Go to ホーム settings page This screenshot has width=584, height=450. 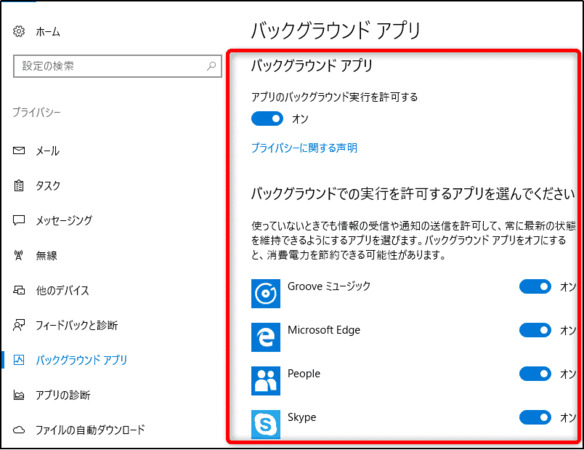(x=48, y=32)
